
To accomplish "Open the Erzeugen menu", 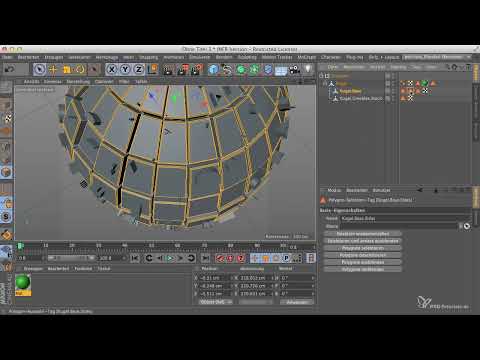I will 53,57.
